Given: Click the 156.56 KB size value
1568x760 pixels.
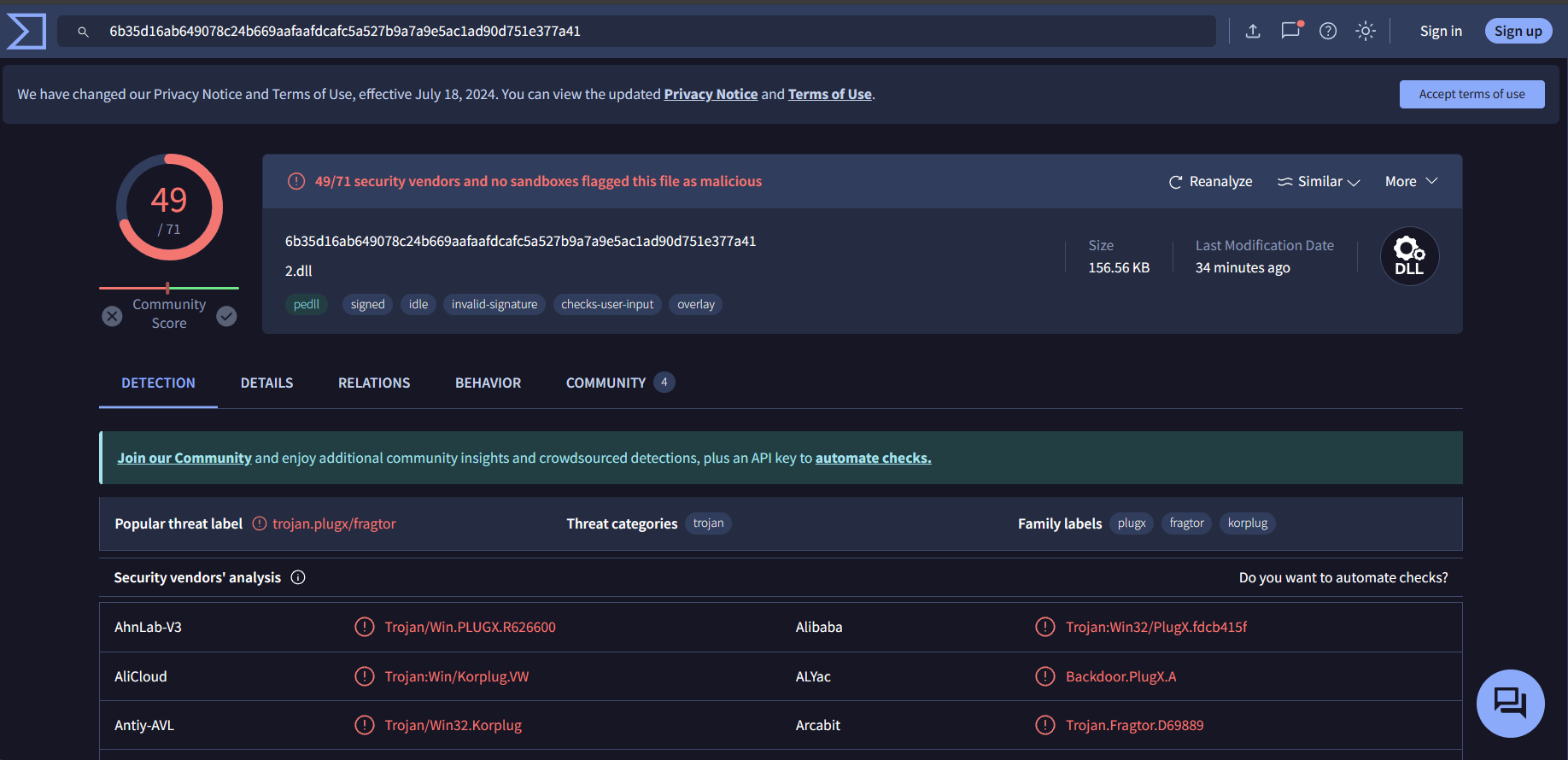Looking at the screenshot, I should coord(1119,267).
